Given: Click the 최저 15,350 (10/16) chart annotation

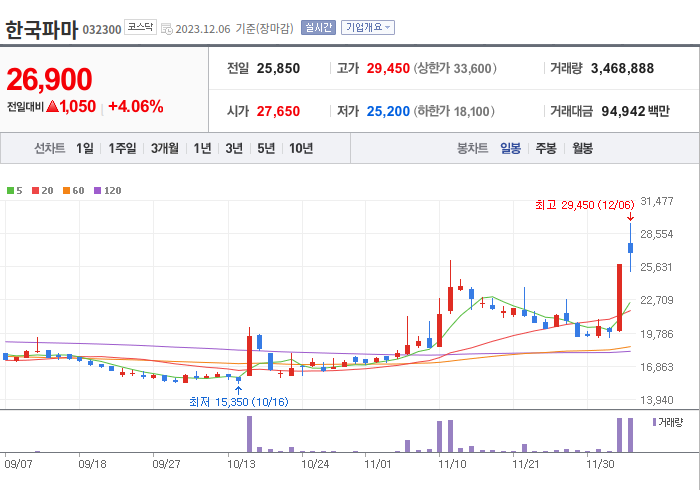Looking at the screenshot, I should (x=239, y=402).
